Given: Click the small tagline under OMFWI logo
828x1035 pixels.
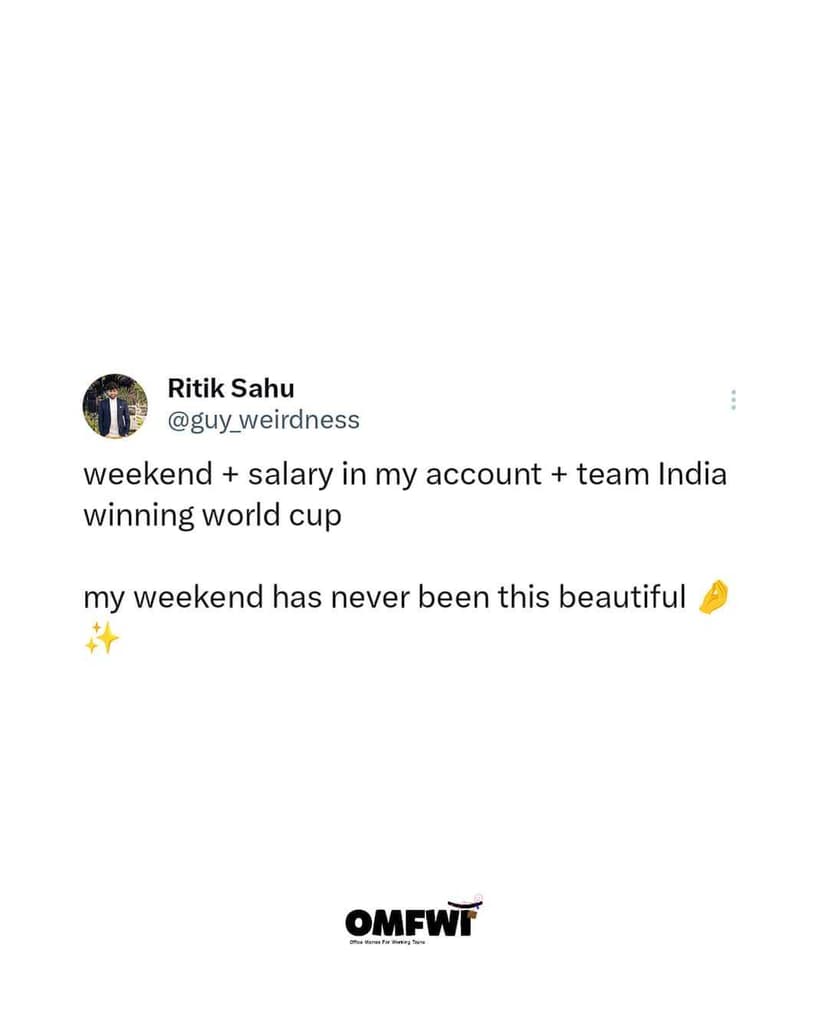Looking at the screenshot, I should pyautogui.click(x=388, y=942).
